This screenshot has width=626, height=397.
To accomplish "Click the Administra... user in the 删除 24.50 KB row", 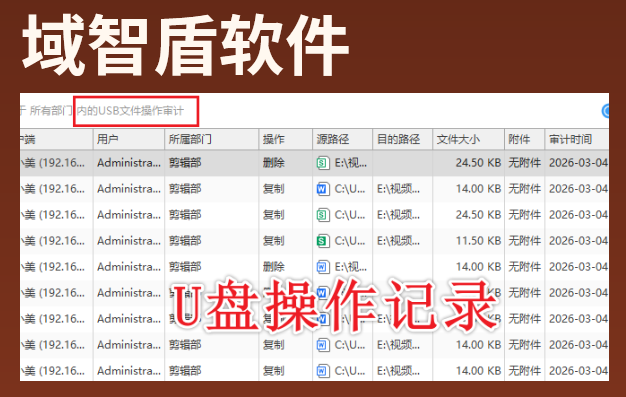I will point(129,163).
